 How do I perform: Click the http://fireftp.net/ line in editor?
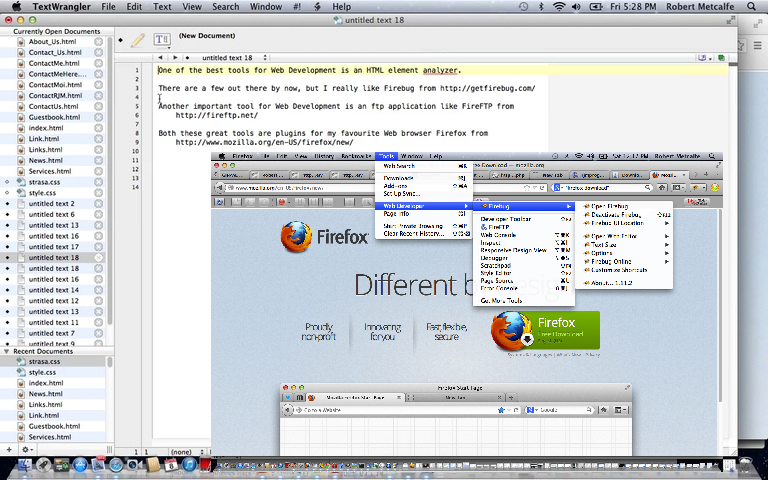(x=216, y=116)
